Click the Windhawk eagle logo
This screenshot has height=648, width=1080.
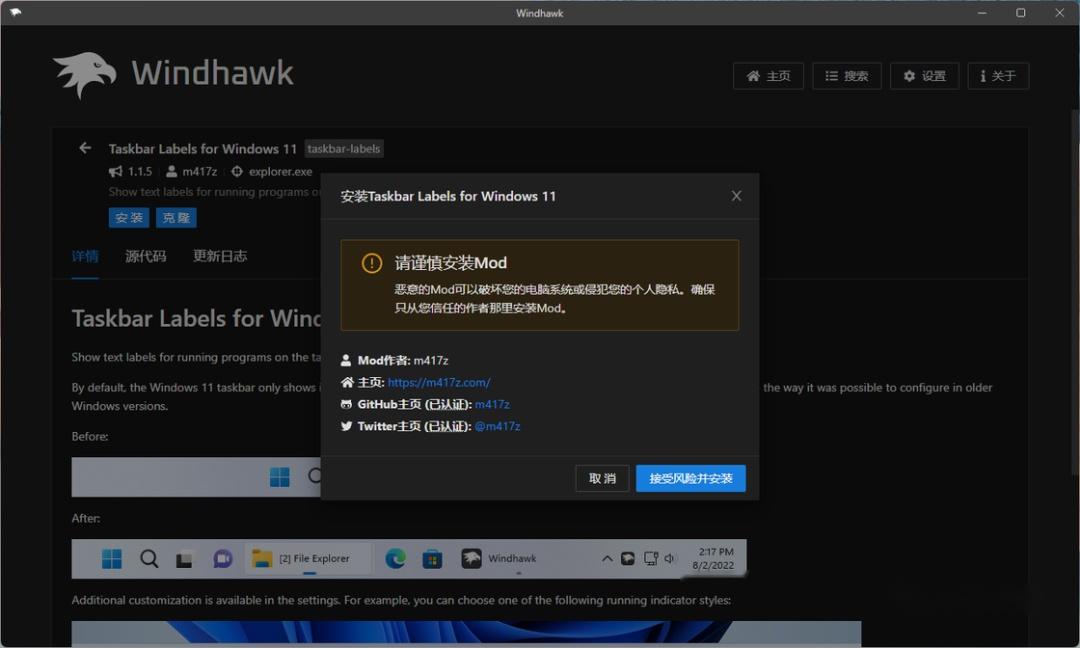coord(85,71)
